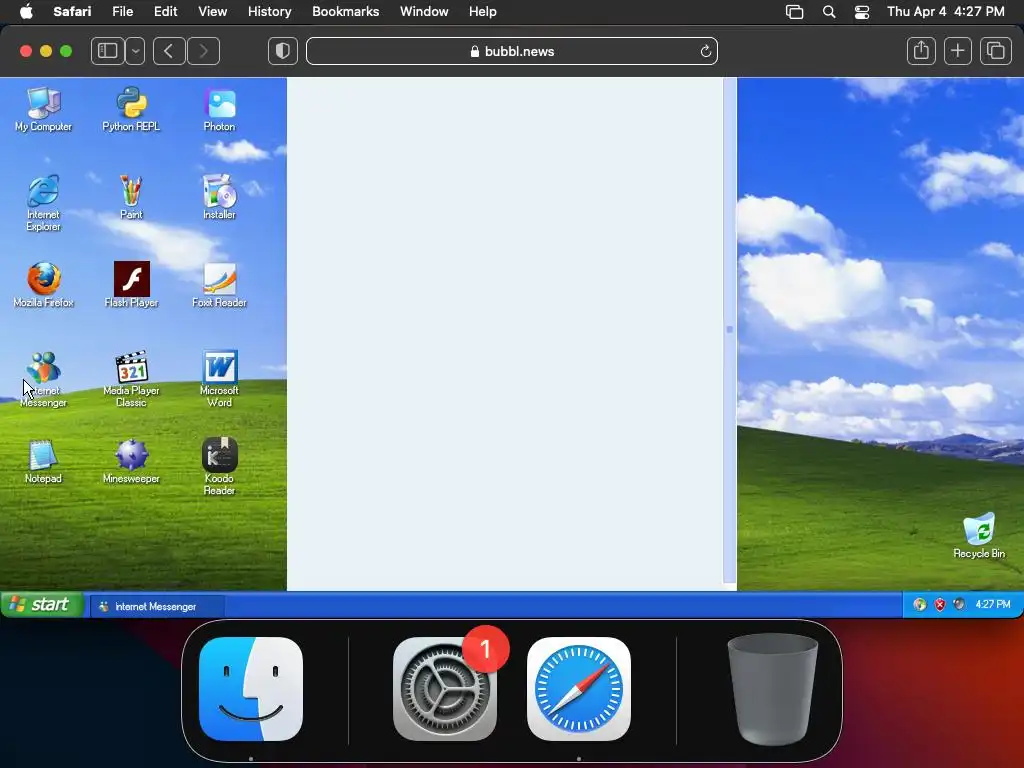Click the Spotlight search icon in menu bar
Image resolution: width=1024 pixels, height=768 pixels.
[x=829, y=12]
